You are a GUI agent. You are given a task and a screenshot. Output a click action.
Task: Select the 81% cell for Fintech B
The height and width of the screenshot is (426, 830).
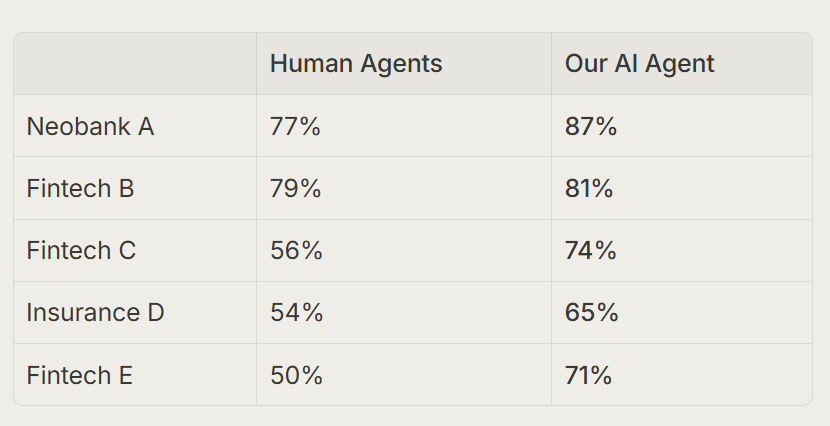coord(682,188)
